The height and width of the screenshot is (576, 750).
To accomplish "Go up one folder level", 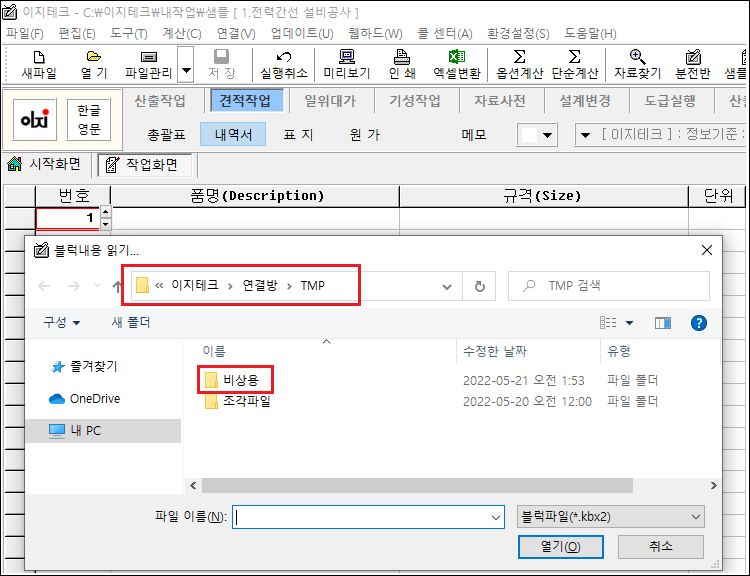I will pyautogui.click(x=117, y=286).
